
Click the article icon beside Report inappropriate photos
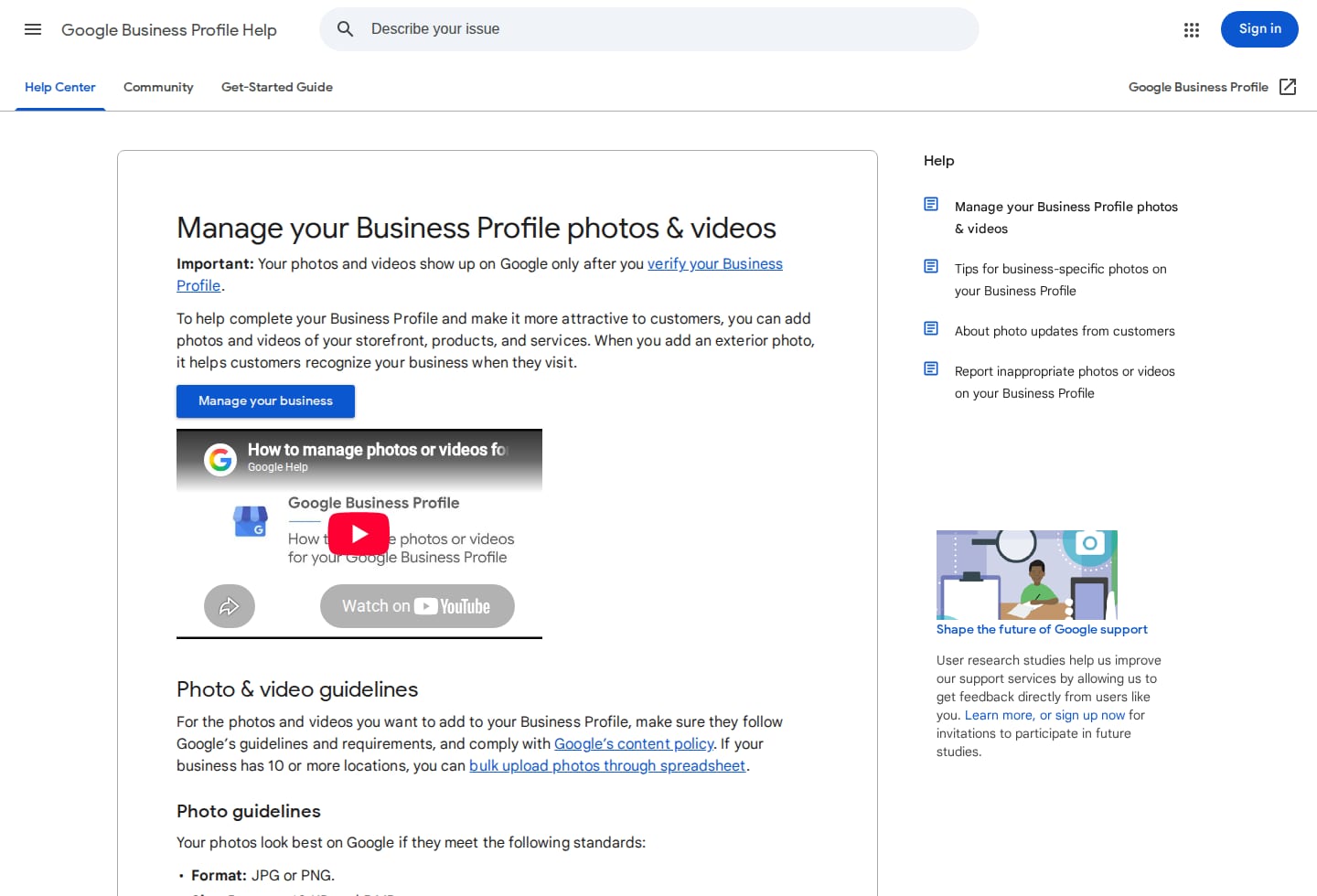pyautogui.click(x=931, y=368)
